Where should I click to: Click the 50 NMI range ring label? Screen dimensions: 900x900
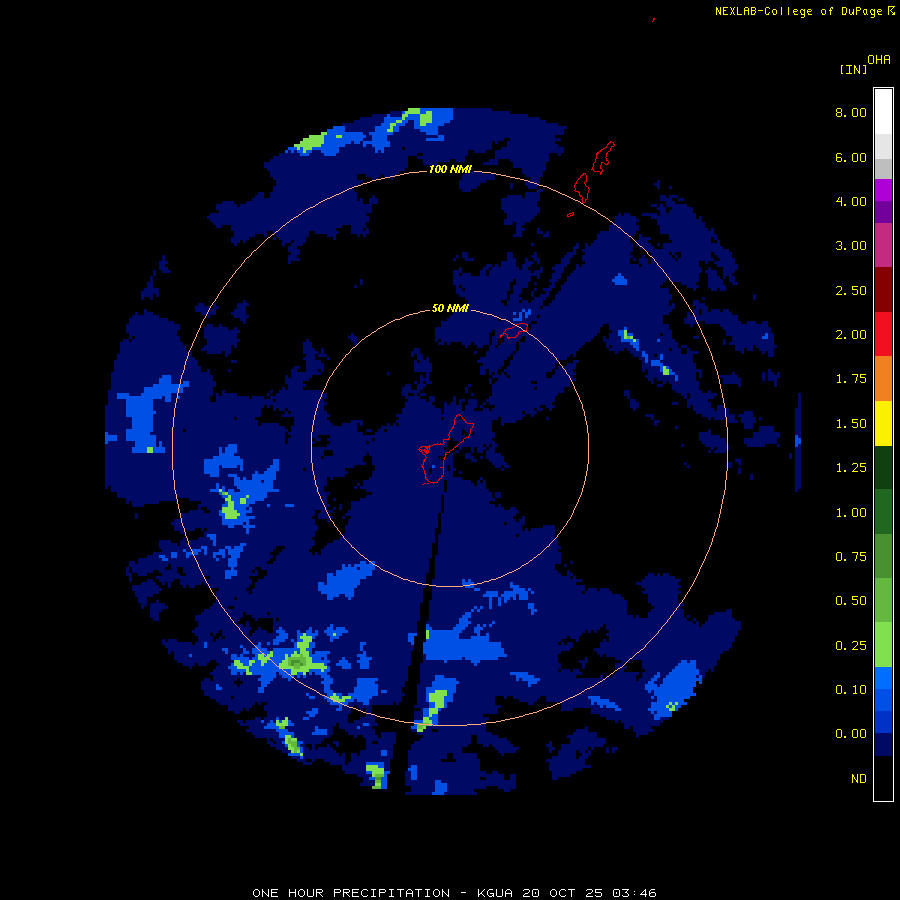click(x=450, y=308)
